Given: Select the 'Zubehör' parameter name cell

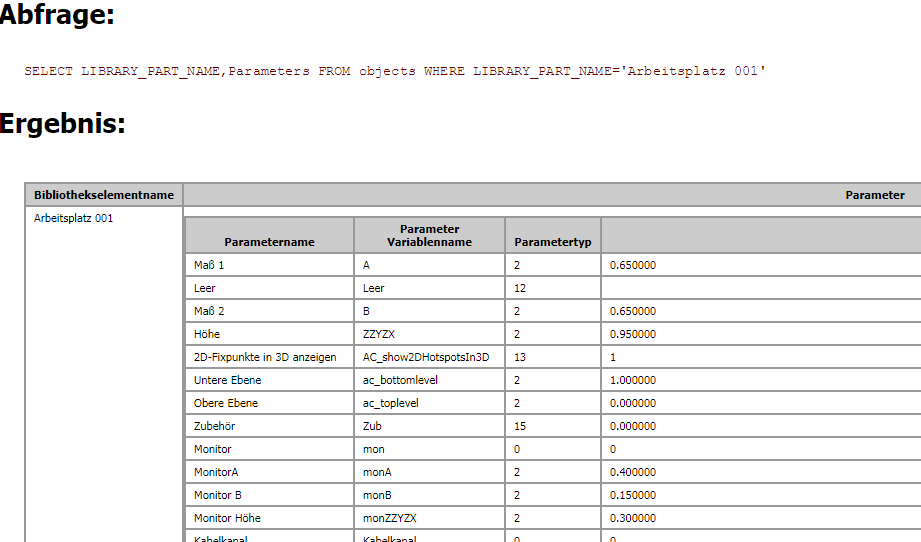Looking at the screenshot, I should point(270,426).
